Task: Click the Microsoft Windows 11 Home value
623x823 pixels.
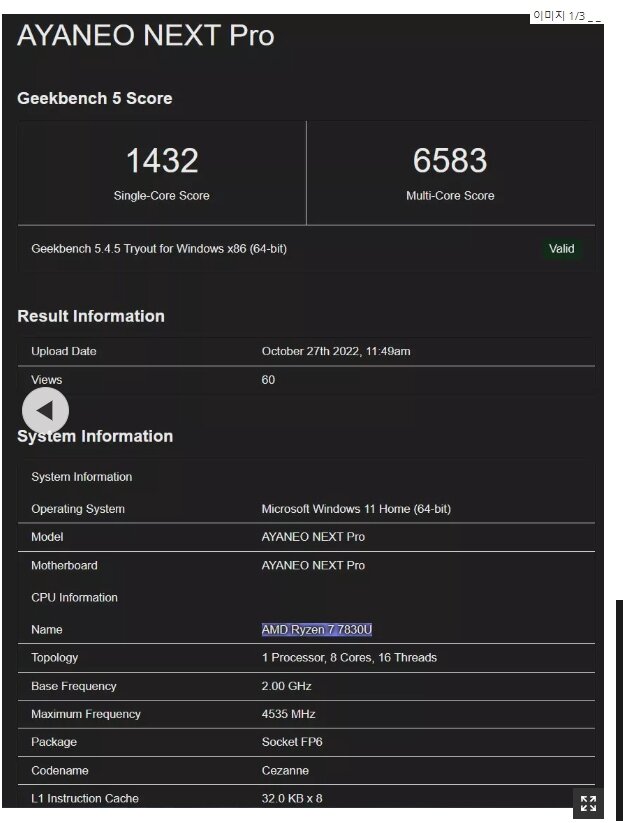Action: pos(356,509)
